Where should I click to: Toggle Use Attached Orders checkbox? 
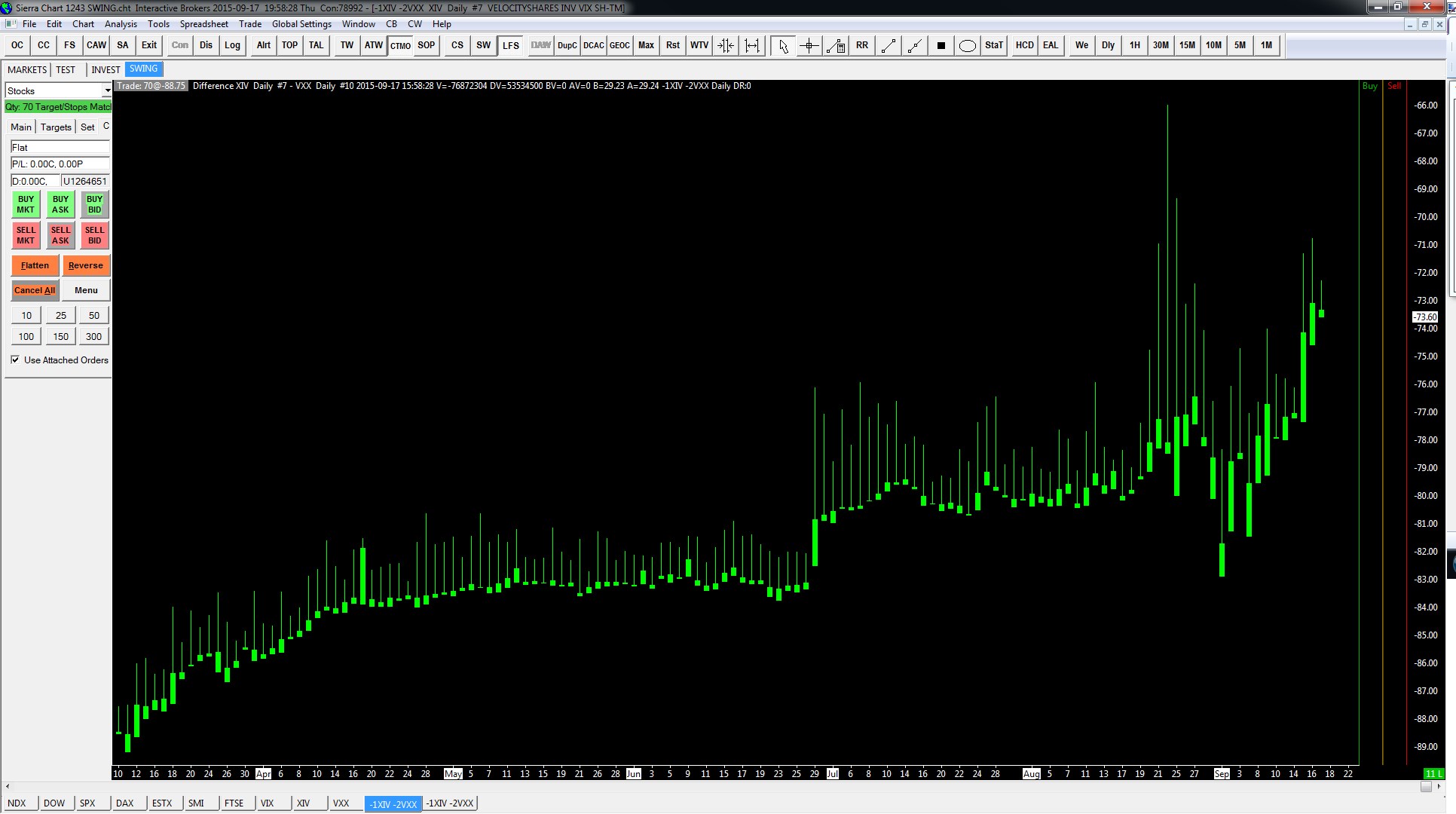tap(15, 360)
